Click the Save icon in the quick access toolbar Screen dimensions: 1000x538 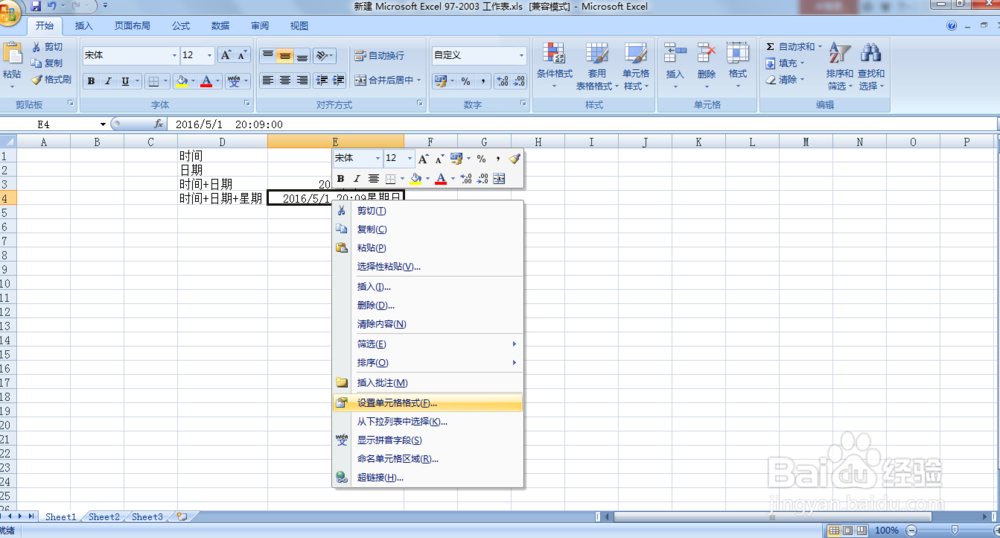pyautogui.click(x=36, y=6)
